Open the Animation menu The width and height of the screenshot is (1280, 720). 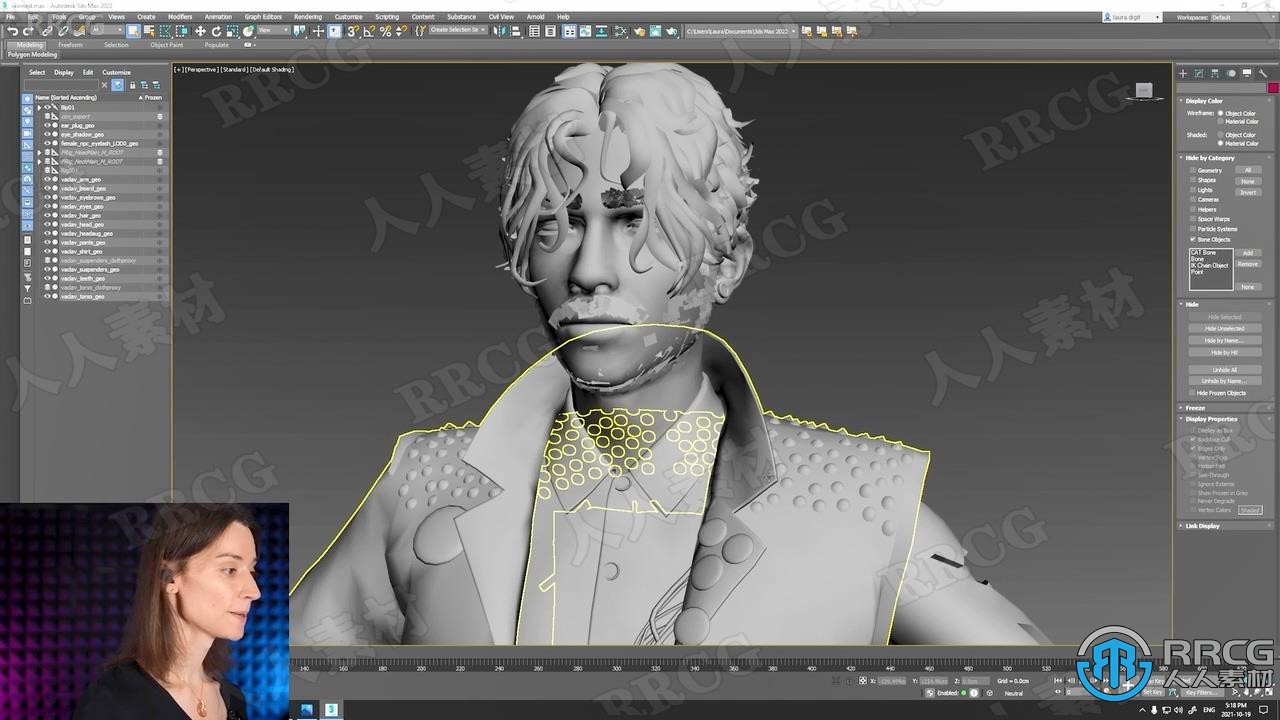pyautogui.click(x=218, y=17)
